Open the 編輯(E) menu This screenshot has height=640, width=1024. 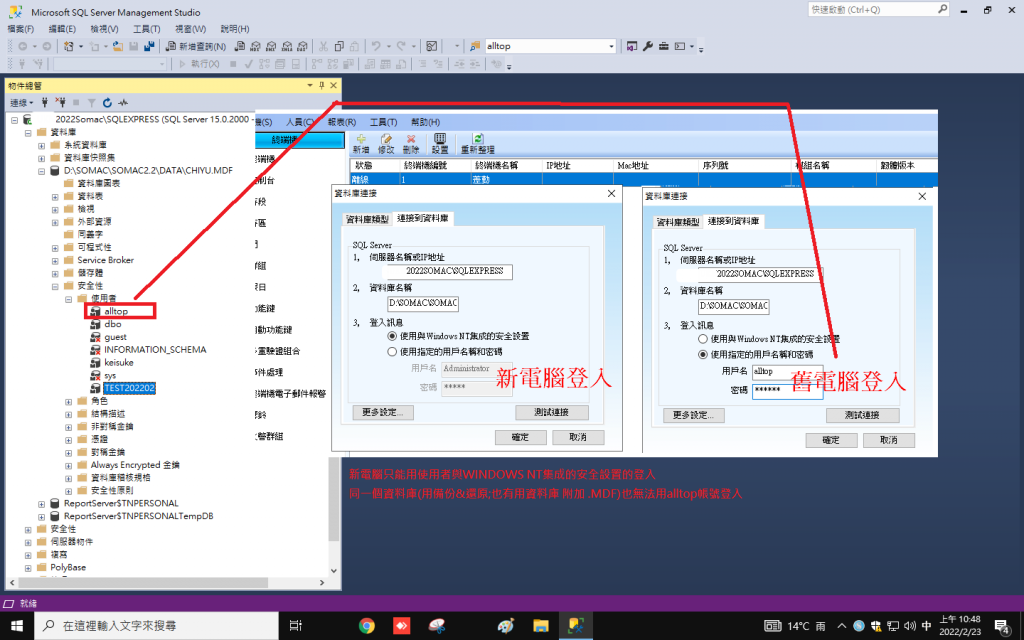coord(62,29)
